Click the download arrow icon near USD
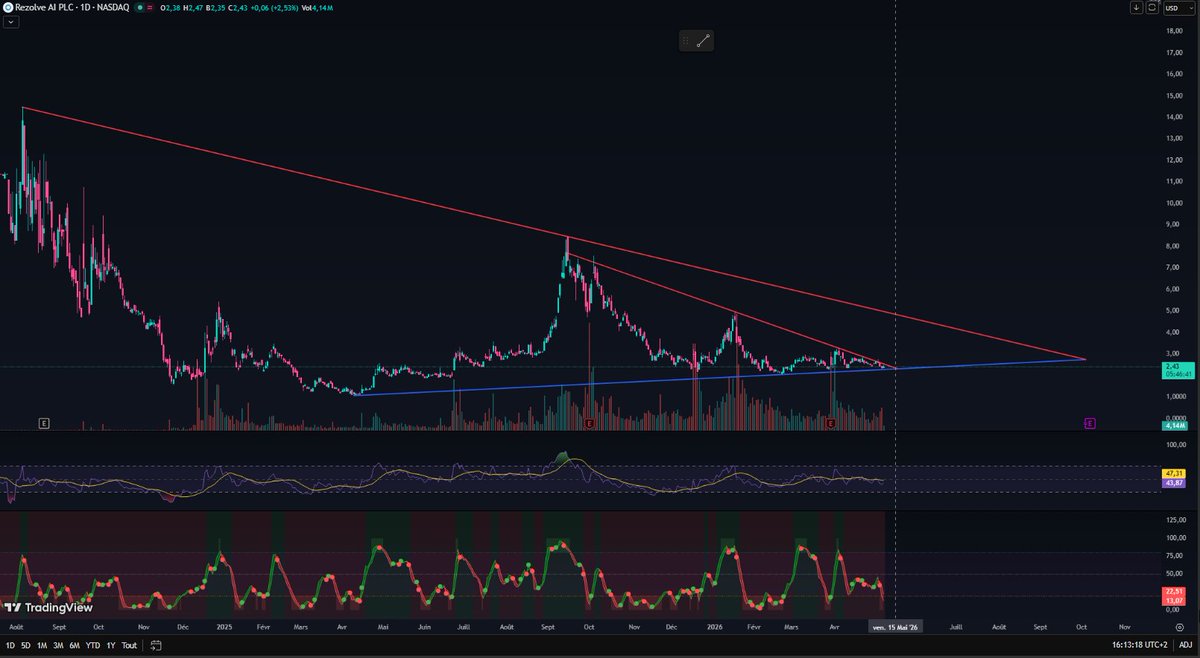1200x658 pixels. [x=1136, y=7]
